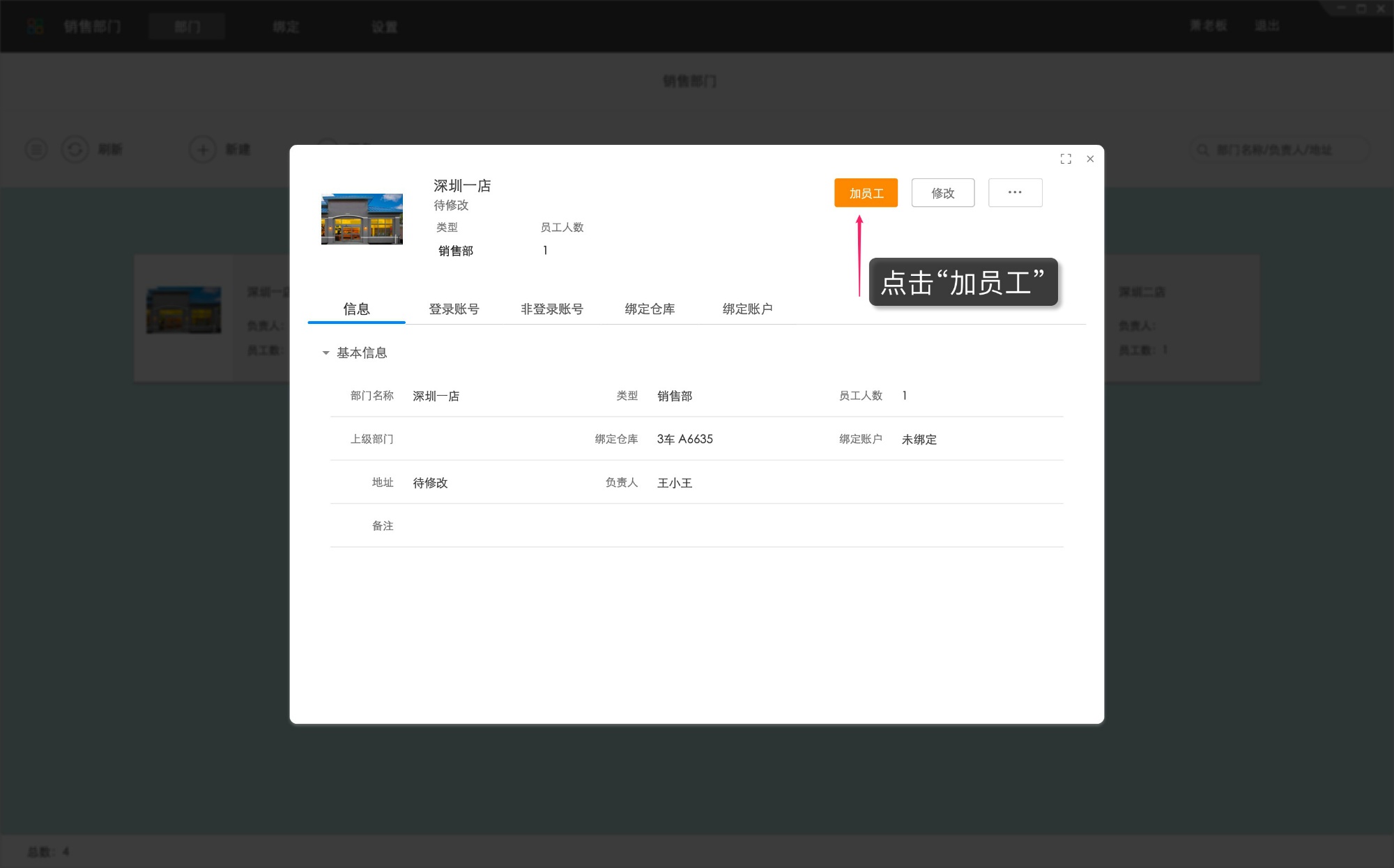Open the list view icon beside refresh
1394x868 pixels.
(36, 149)
